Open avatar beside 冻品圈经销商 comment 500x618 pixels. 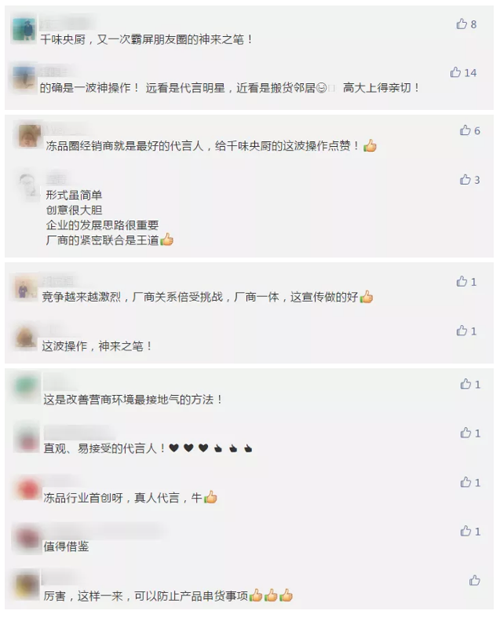tap(30, 136)
